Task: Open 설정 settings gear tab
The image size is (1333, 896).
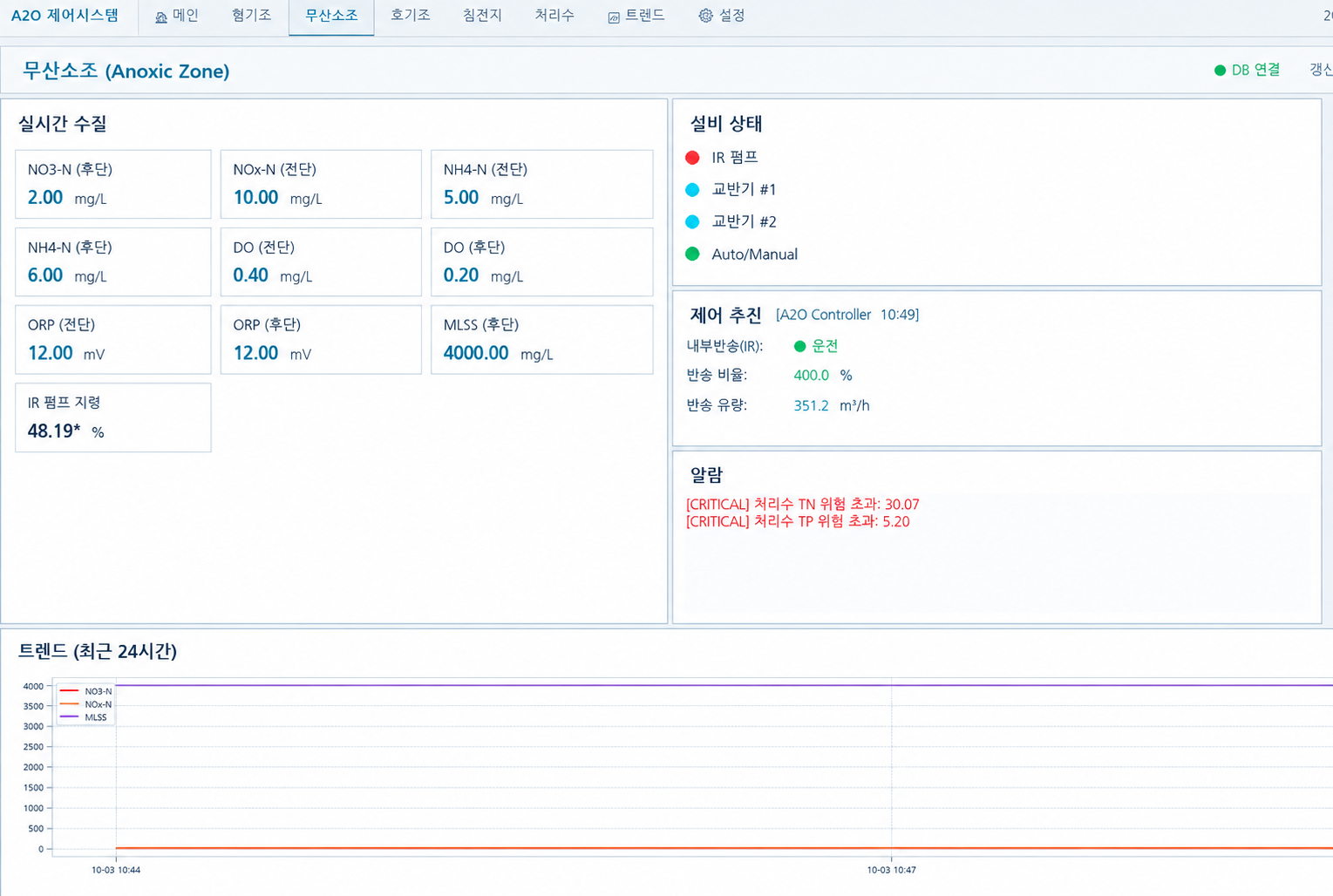Action: (722, 16)
